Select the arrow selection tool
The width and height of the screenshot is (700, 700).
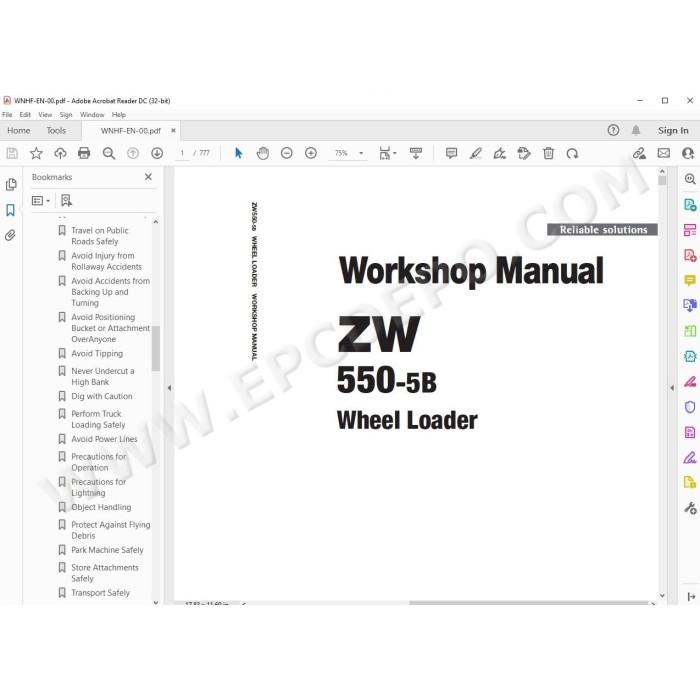[239, 154]
